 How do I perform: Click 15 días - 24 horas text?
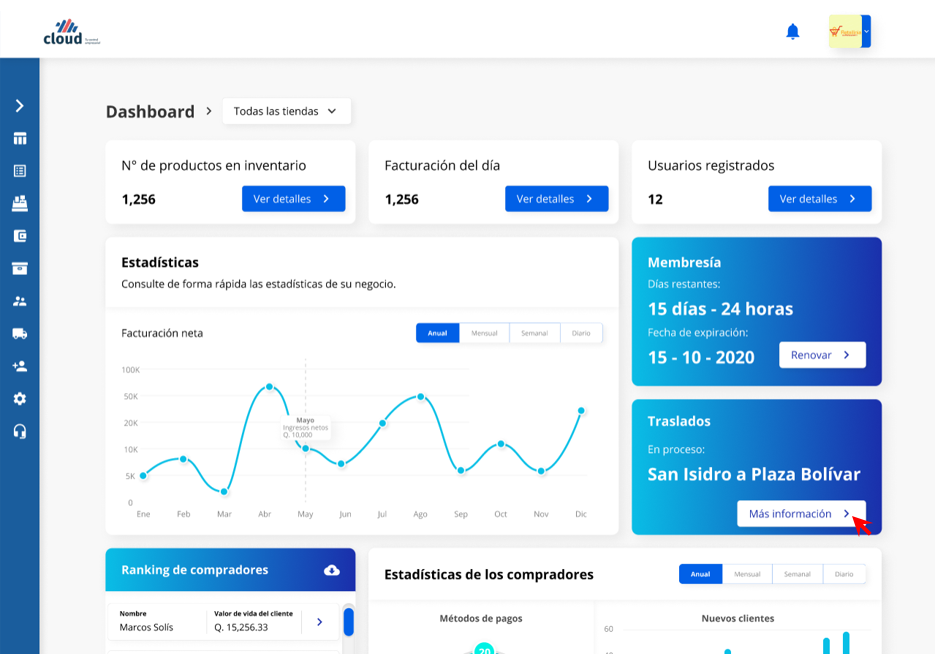(x=721, y=309)
